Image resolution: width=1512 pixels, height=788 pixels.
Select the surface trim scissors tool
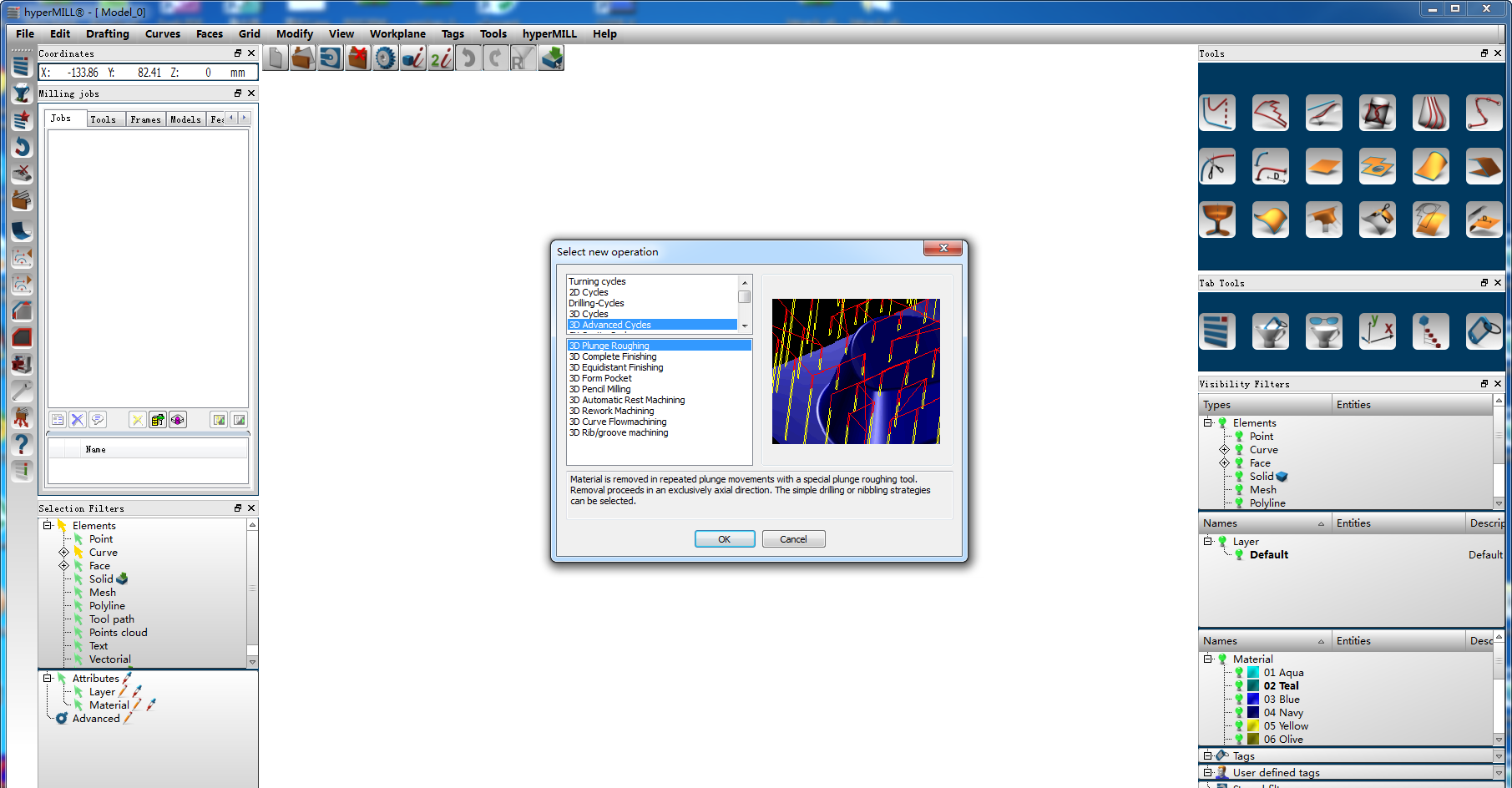pos(1378,220)
